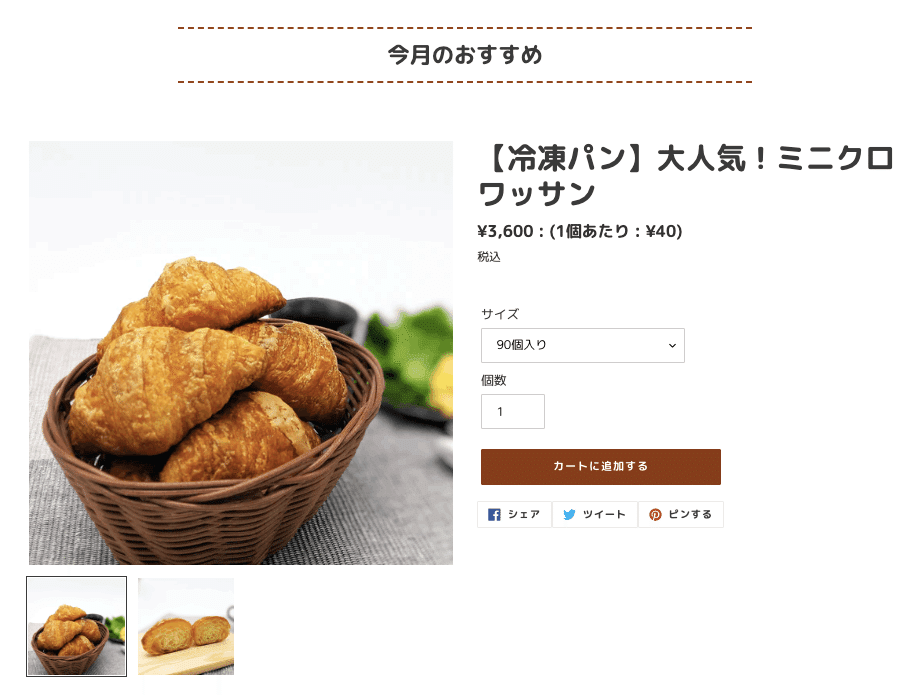
Task: Click the large croissant basket product image
Action: coord(241,352)
